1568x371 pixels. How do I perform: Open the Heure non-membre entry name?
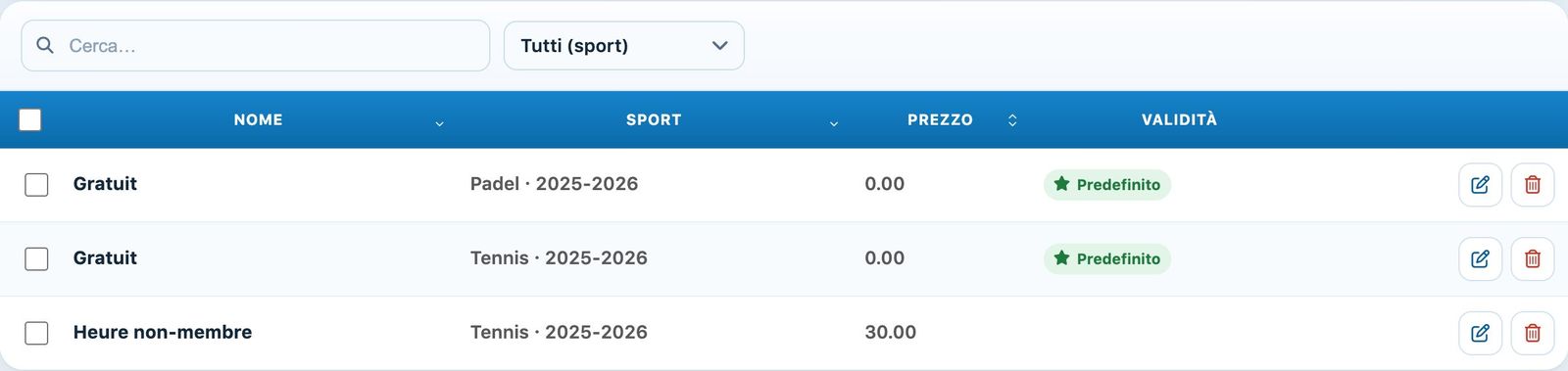coord(163,332)
